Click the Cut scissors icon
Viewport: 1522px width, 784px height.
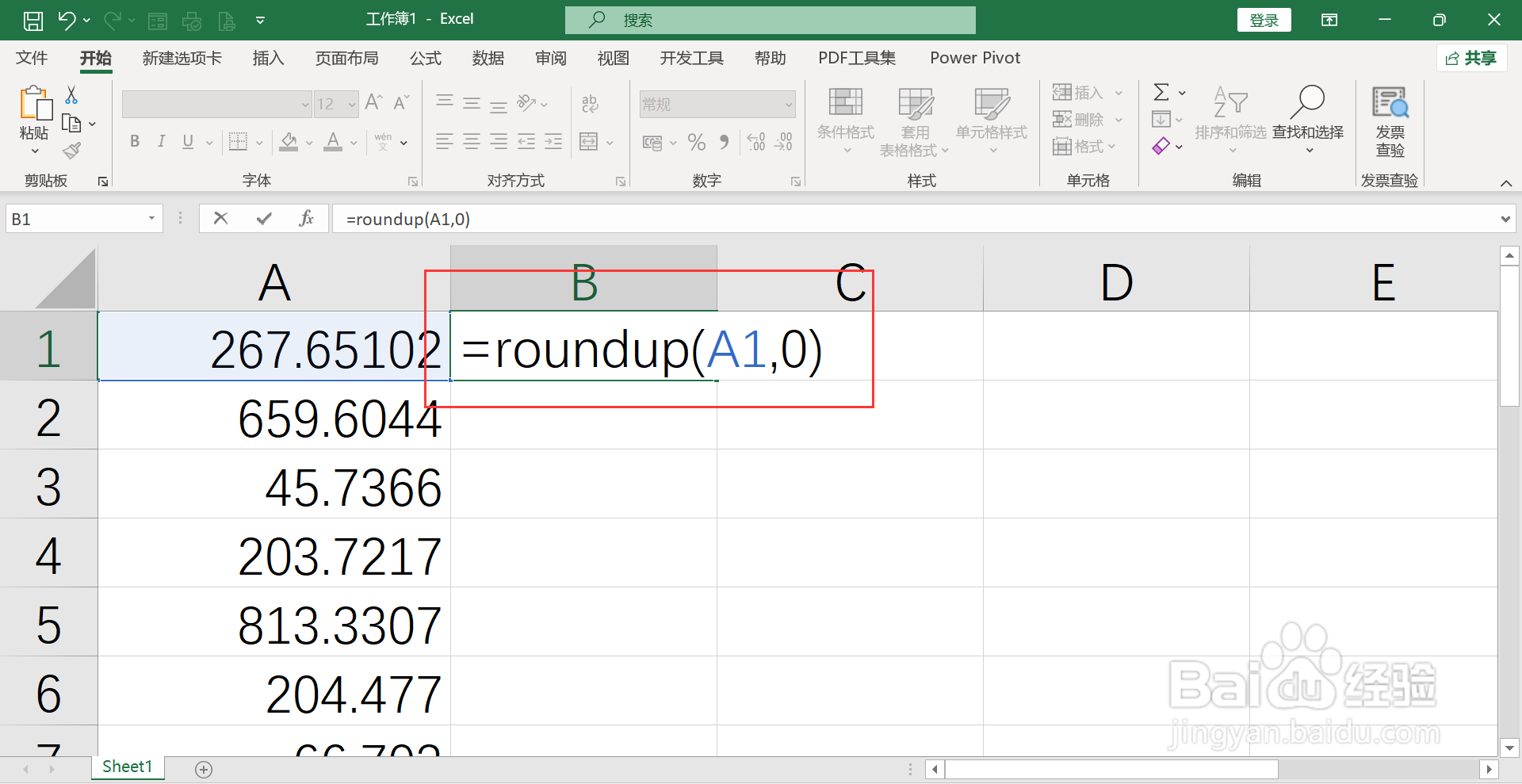coord(71,95)
